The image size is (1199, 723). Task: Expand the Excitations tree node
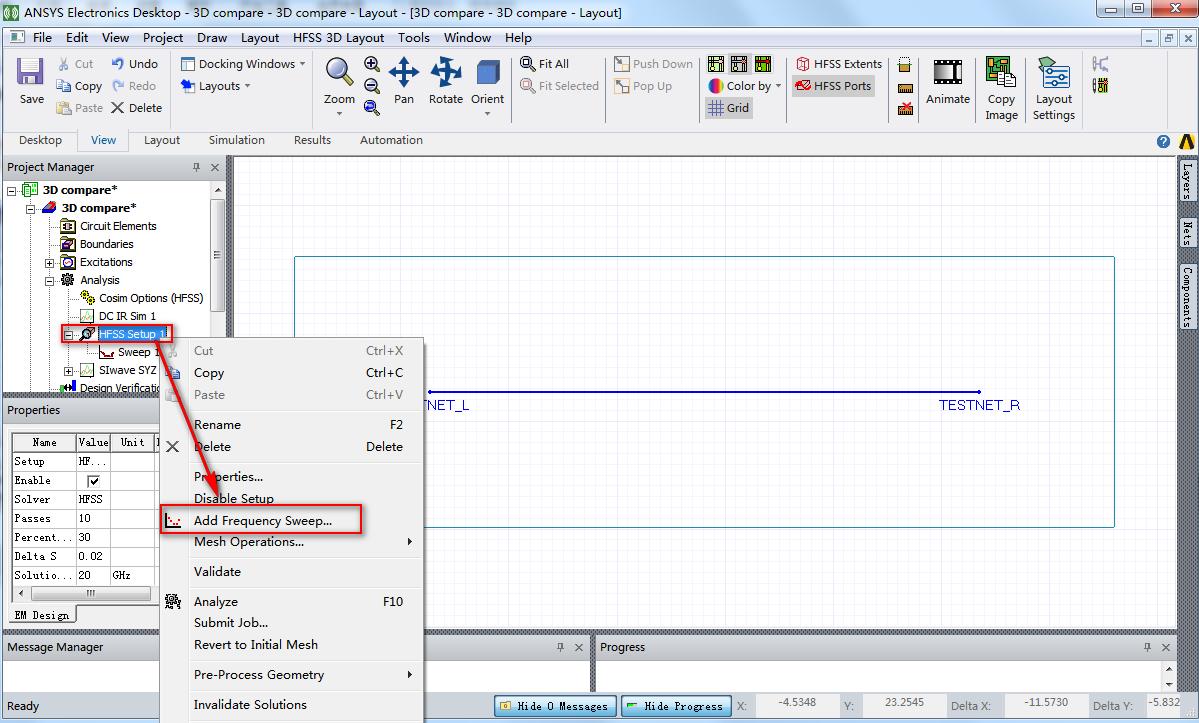[49, 263]
